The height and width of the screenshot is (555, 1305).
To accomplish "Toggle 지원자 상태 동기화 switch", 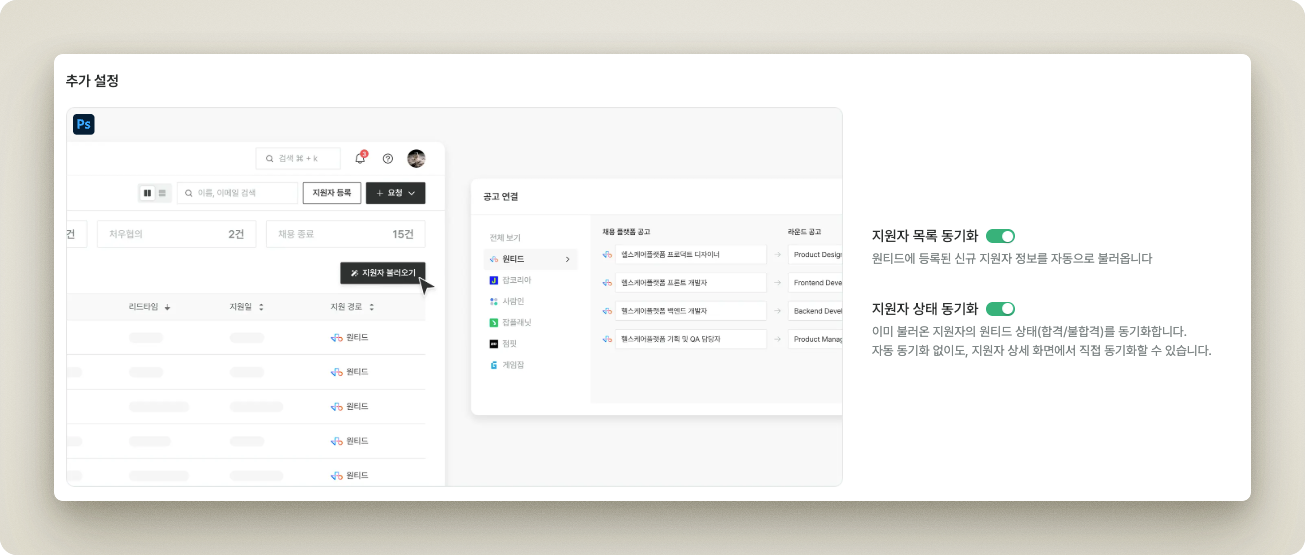I will (1000, 308).
